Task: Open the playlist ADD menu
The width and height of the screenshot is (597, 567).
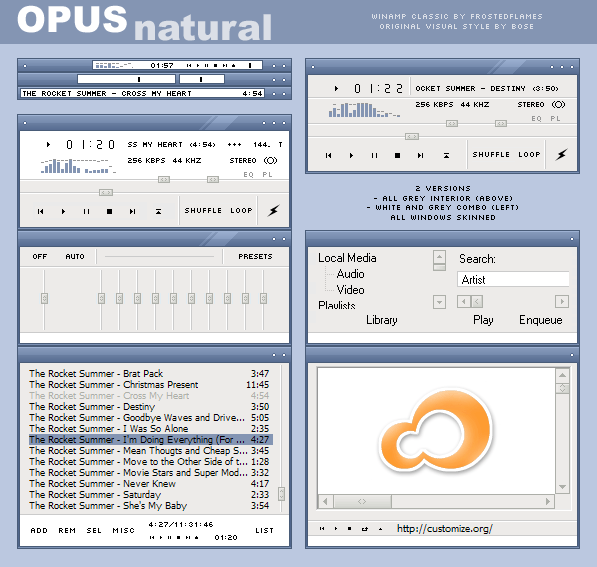Action: point(39,530)
